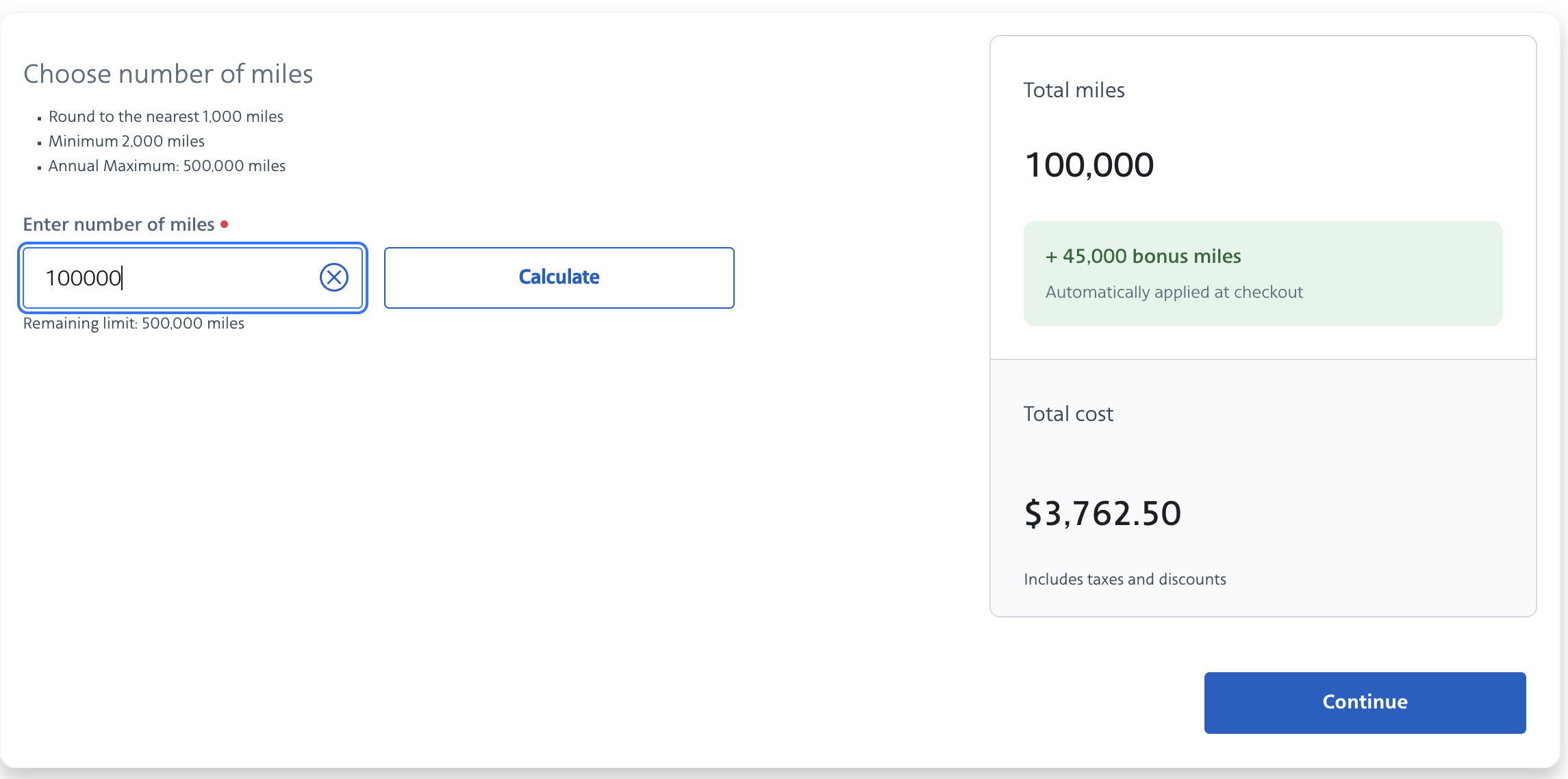Clear the miles input with the X icon
The height and width of the screenshot is (779, 1568).
334,277
